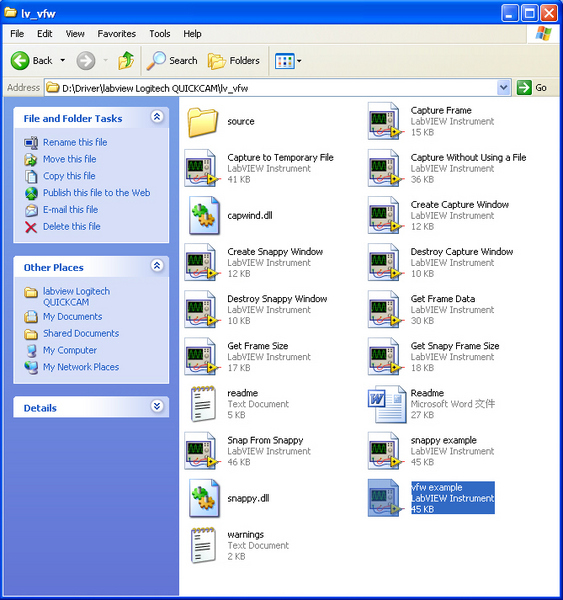Click the Forward navigation arrow
This screenshot has width=563, height=600.
(x=86, y=60)
